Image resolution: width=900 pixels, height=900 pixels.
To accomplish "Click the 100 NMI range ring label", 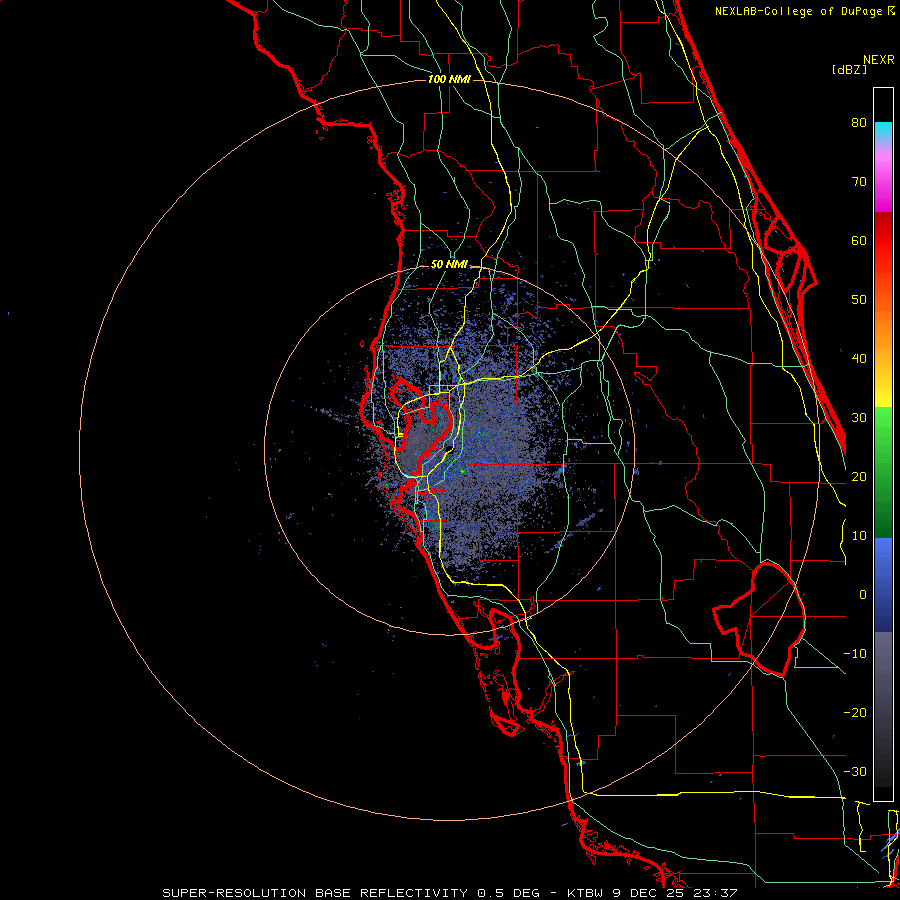I will click(449, 79).
